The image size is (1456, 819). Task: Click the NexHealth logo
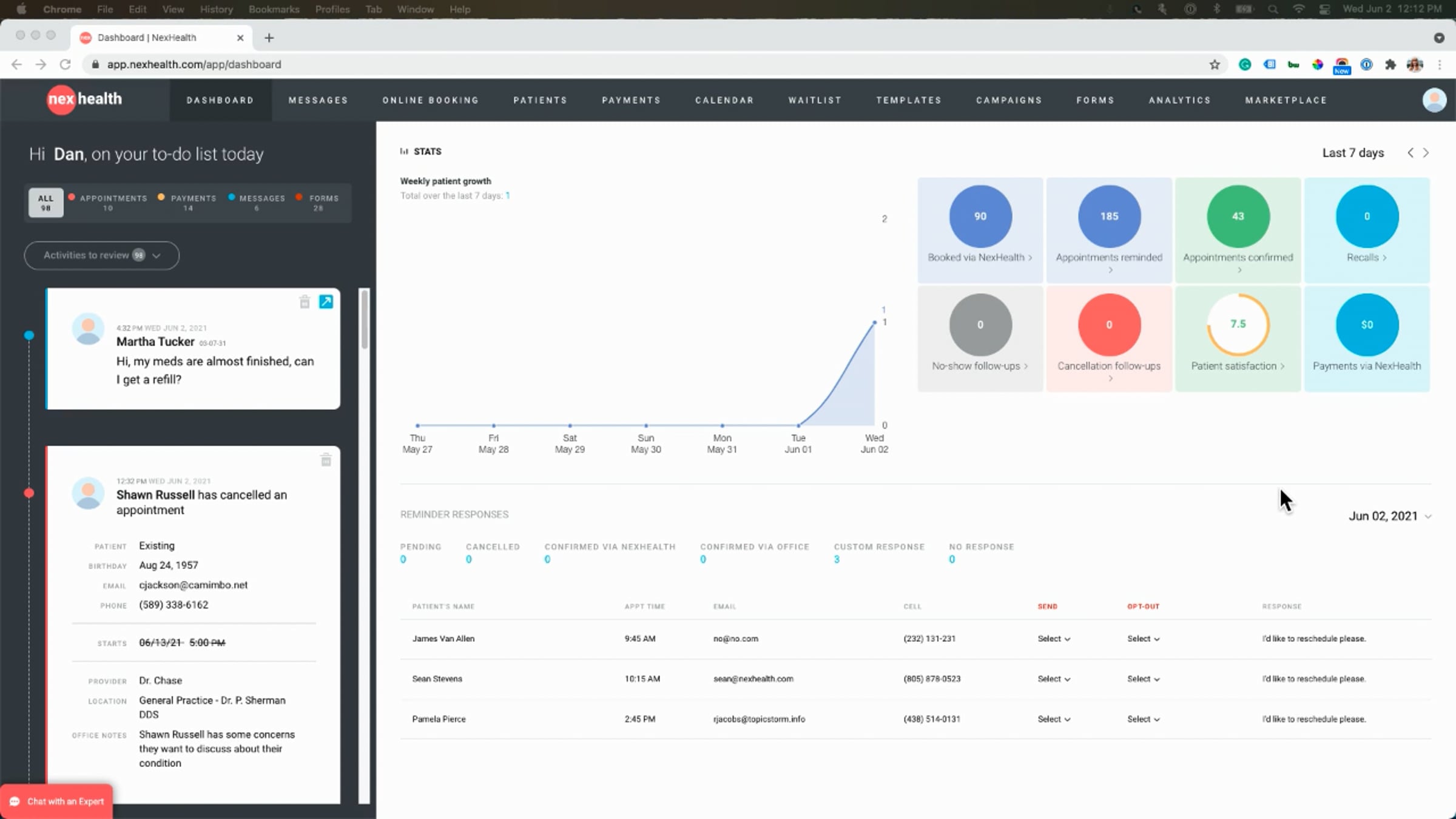pyautogui.click(x=84, y=99)
